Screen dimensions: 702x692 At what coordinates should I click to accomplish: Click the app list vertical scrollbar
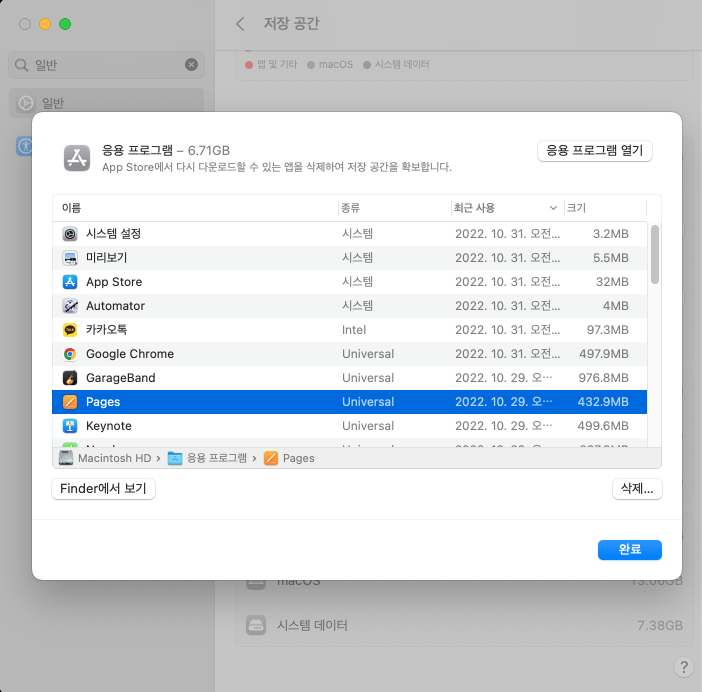(x=655, y=255)
